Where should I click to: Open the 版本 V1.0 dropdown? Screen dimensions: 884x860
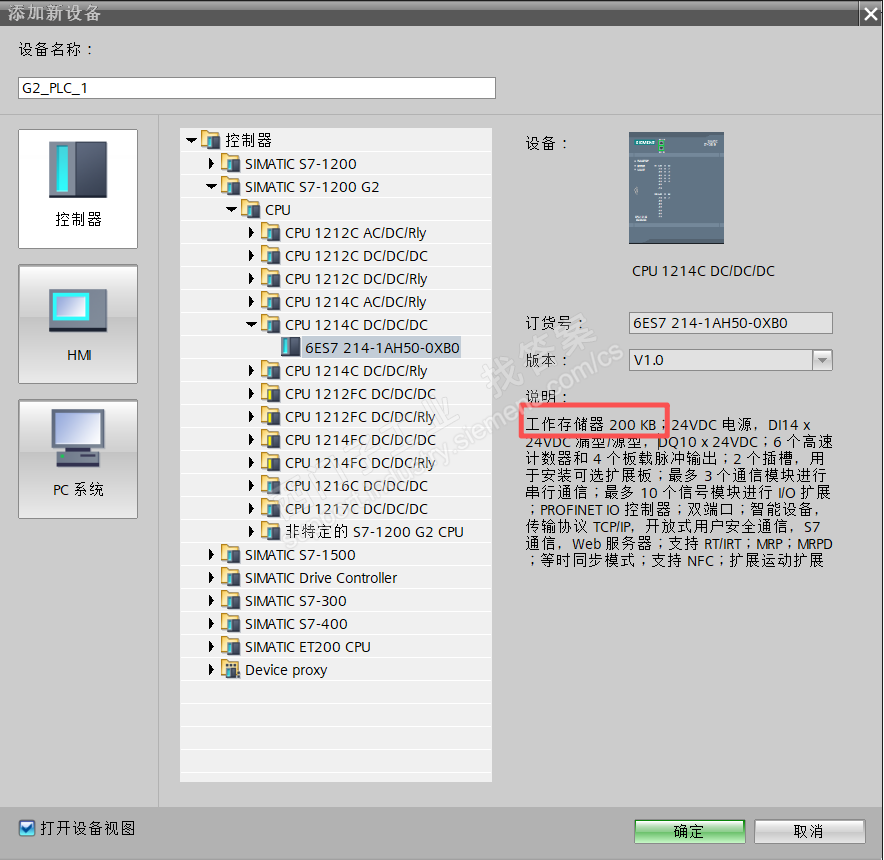[x=822, y=360]
